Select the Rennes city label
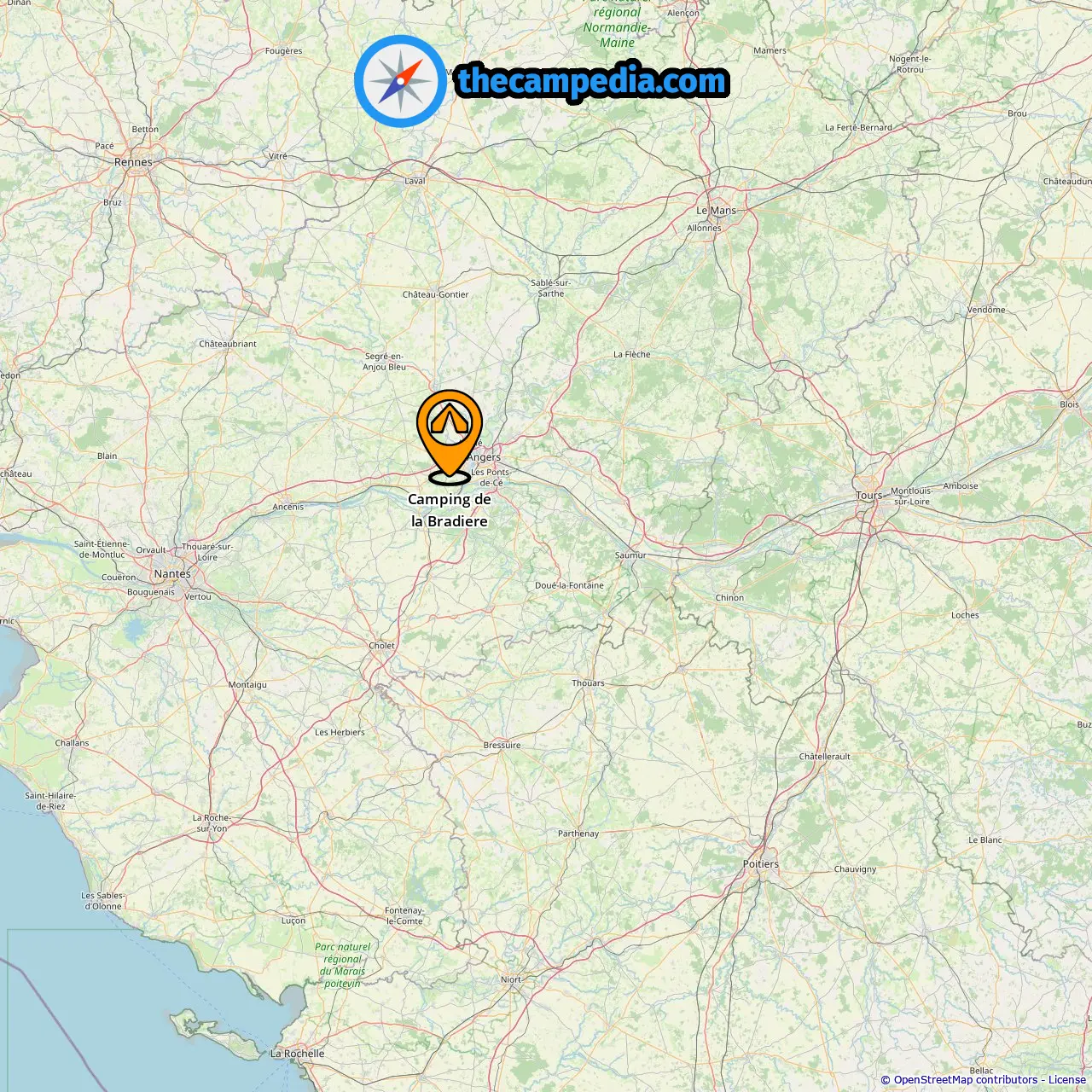 pos(133,162)
